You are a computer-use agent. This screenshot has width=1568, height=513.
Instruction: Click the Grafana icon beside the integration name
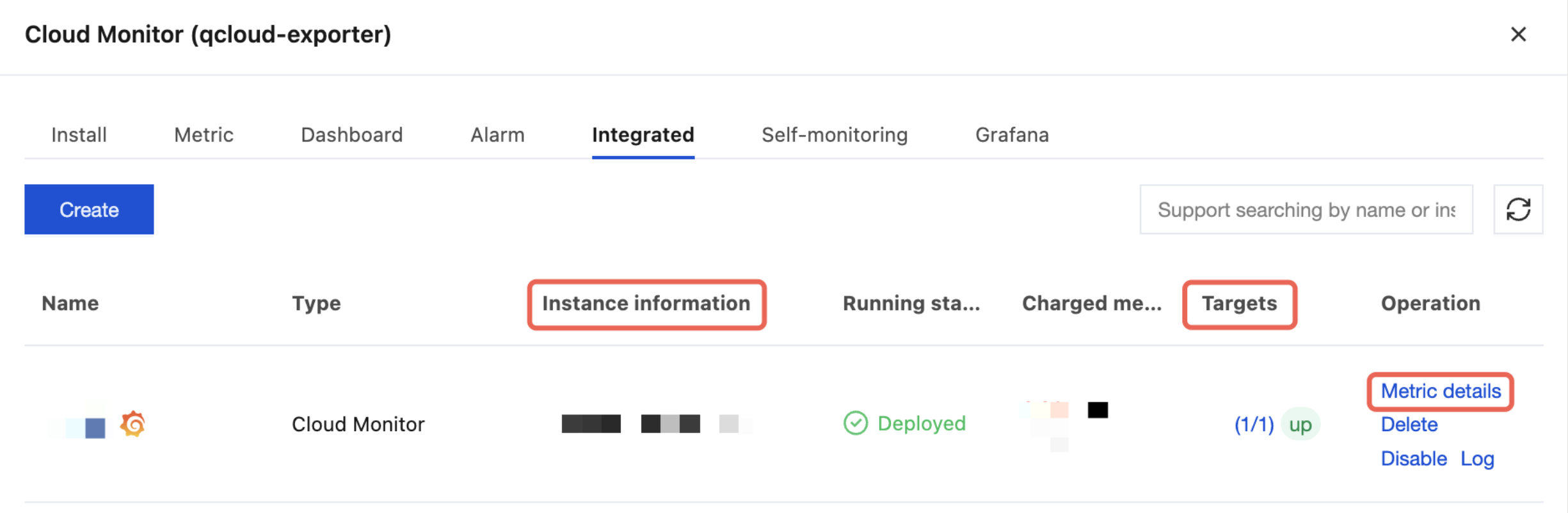[133, 424]
